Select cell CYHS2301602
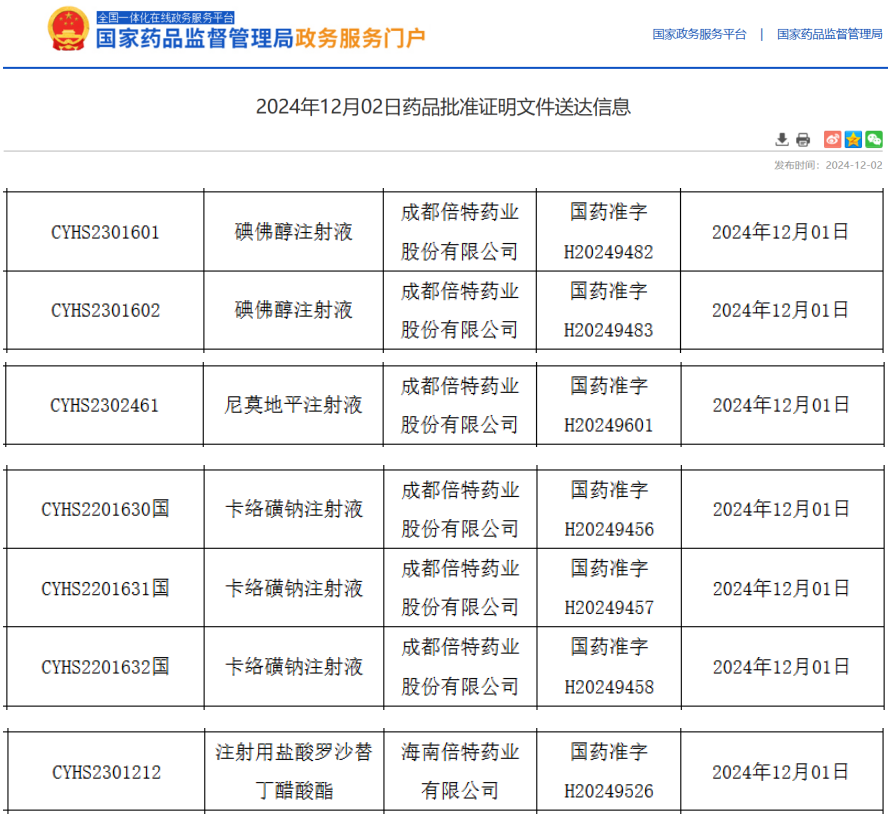The width and height of the screenshot is (890, 815). (105, 310)
